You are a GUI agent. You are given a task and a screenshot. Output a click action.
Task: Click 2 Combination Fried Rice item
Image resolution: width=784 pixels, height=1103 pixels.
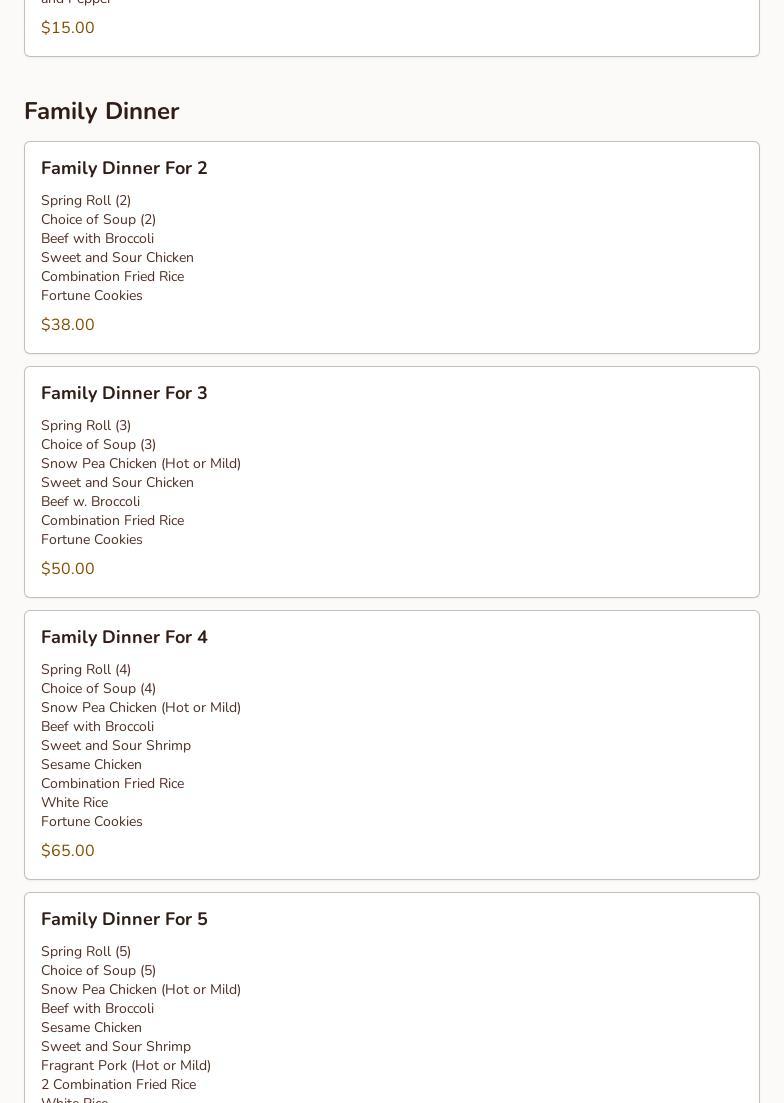coord(118,1084)
